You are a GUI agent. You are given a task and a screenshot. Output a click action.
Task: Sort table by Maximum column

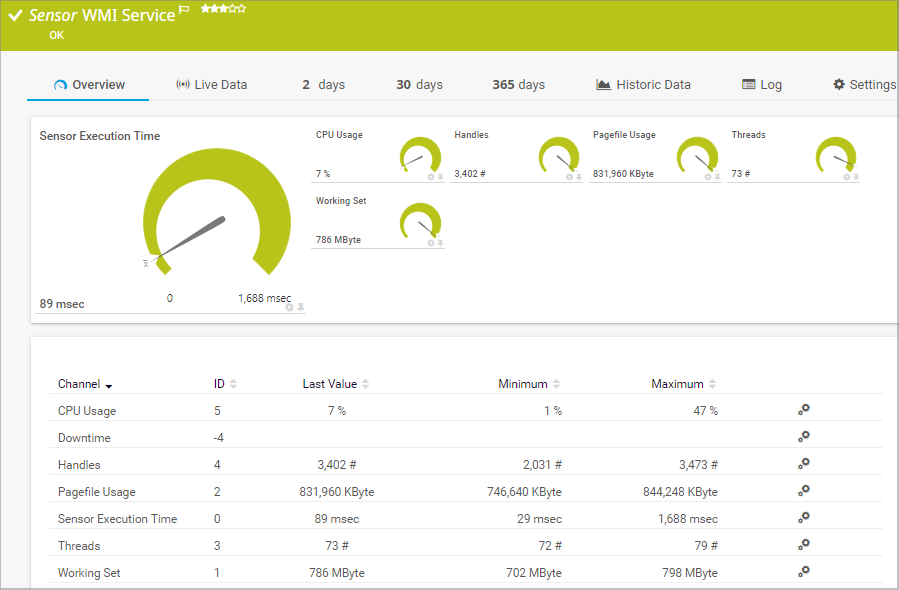pyautogui.click(x=683, y=384)
